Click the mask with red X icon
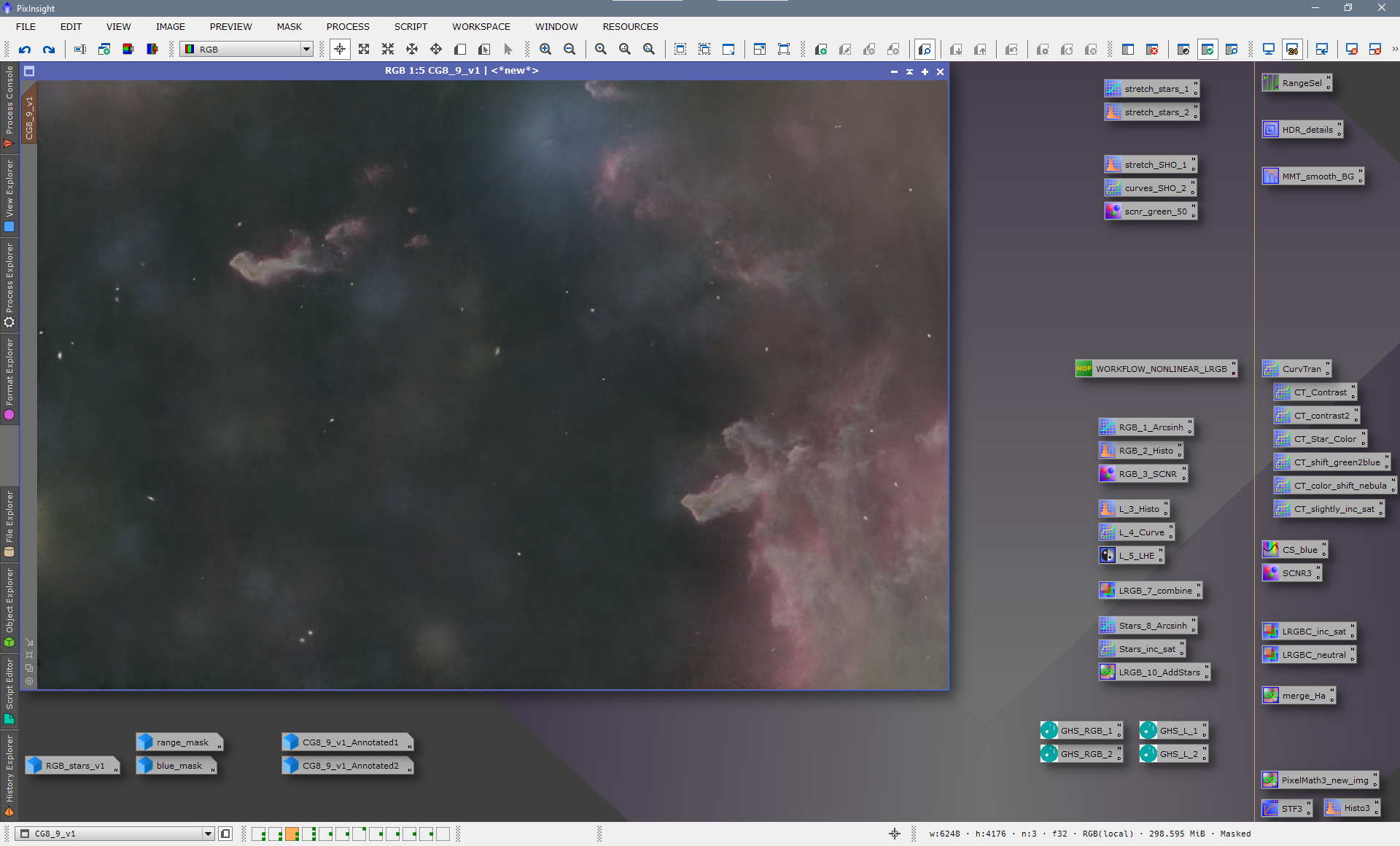This screenshot has width=1400, height=846. click(1152, 50)
